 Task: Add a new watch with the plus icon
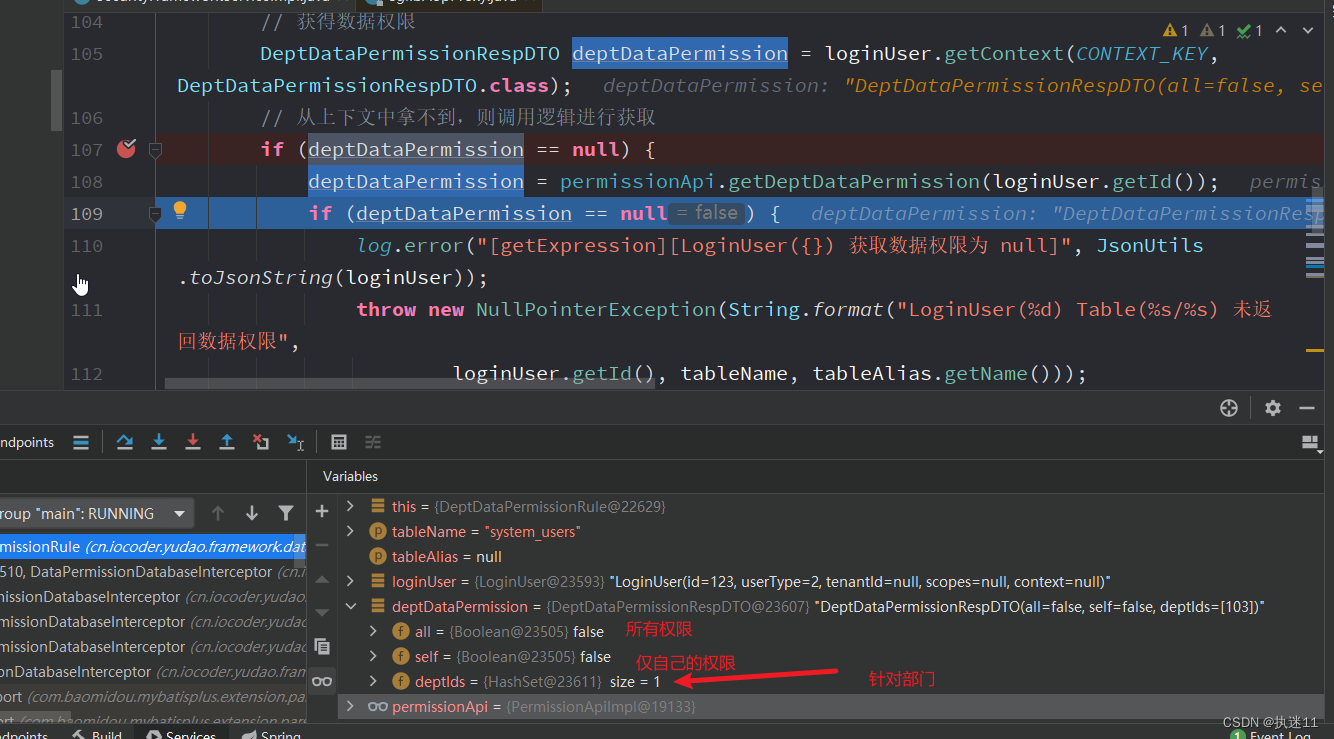coord(322,511)
